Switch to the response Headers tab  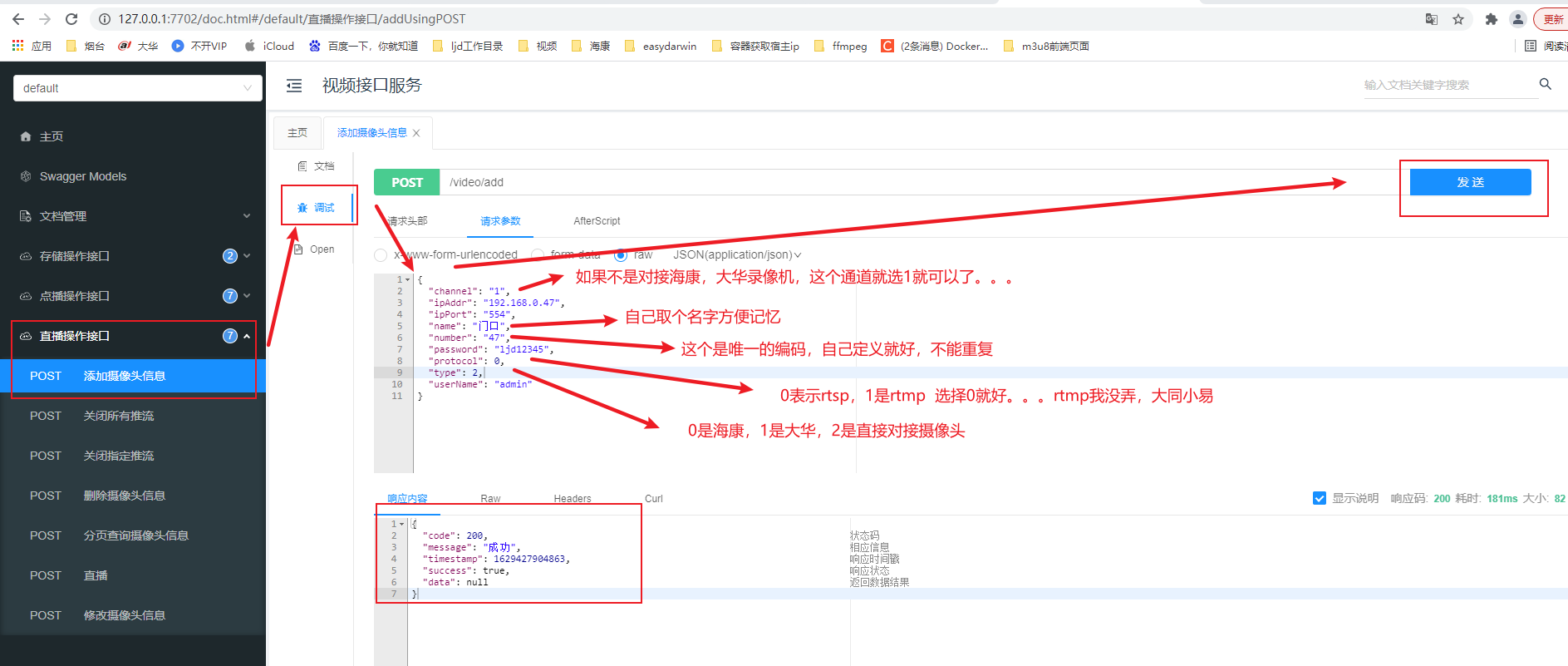(x=573, y=499)
